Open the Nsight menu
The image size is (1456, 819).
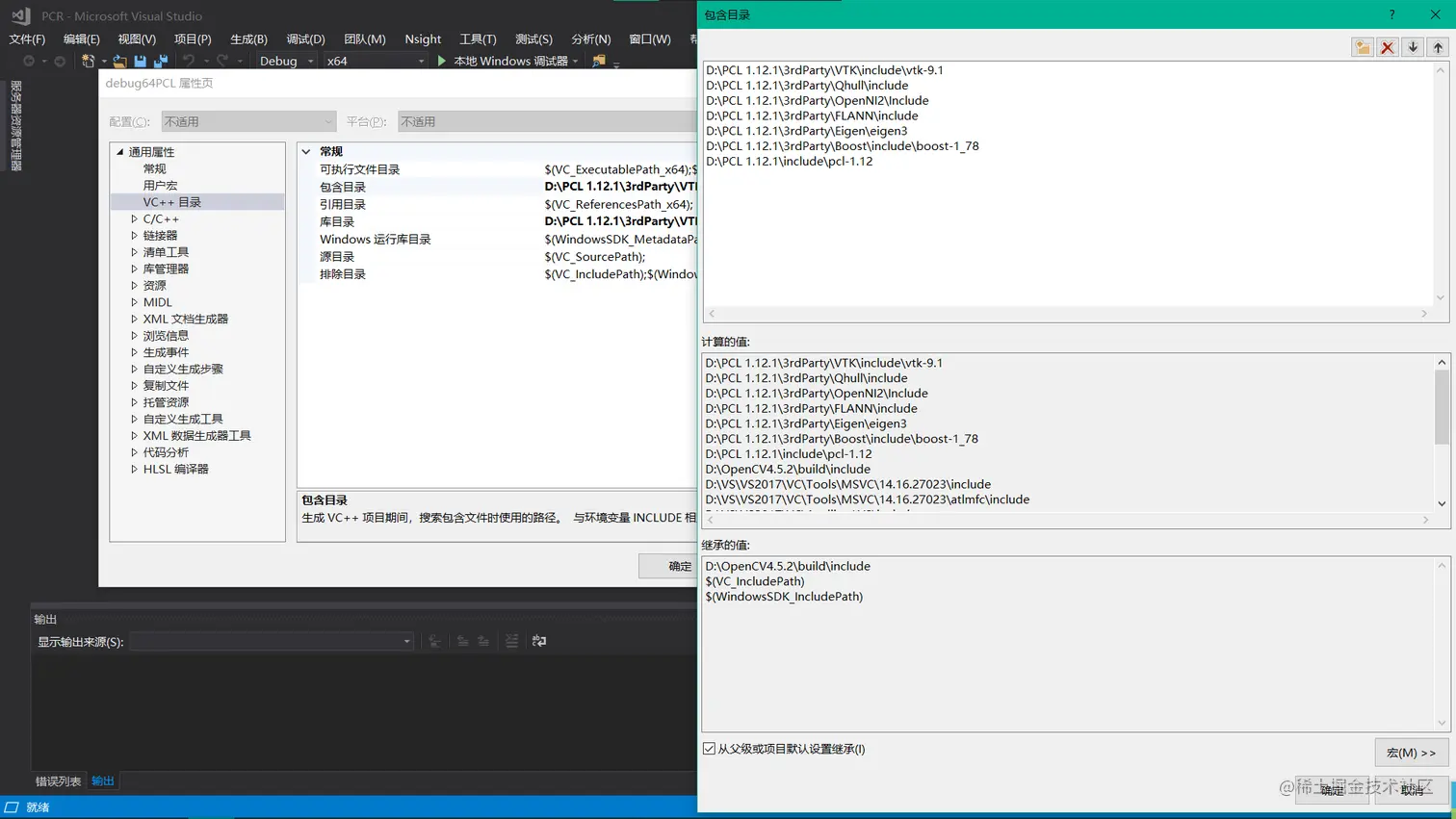tap(423, 38)
